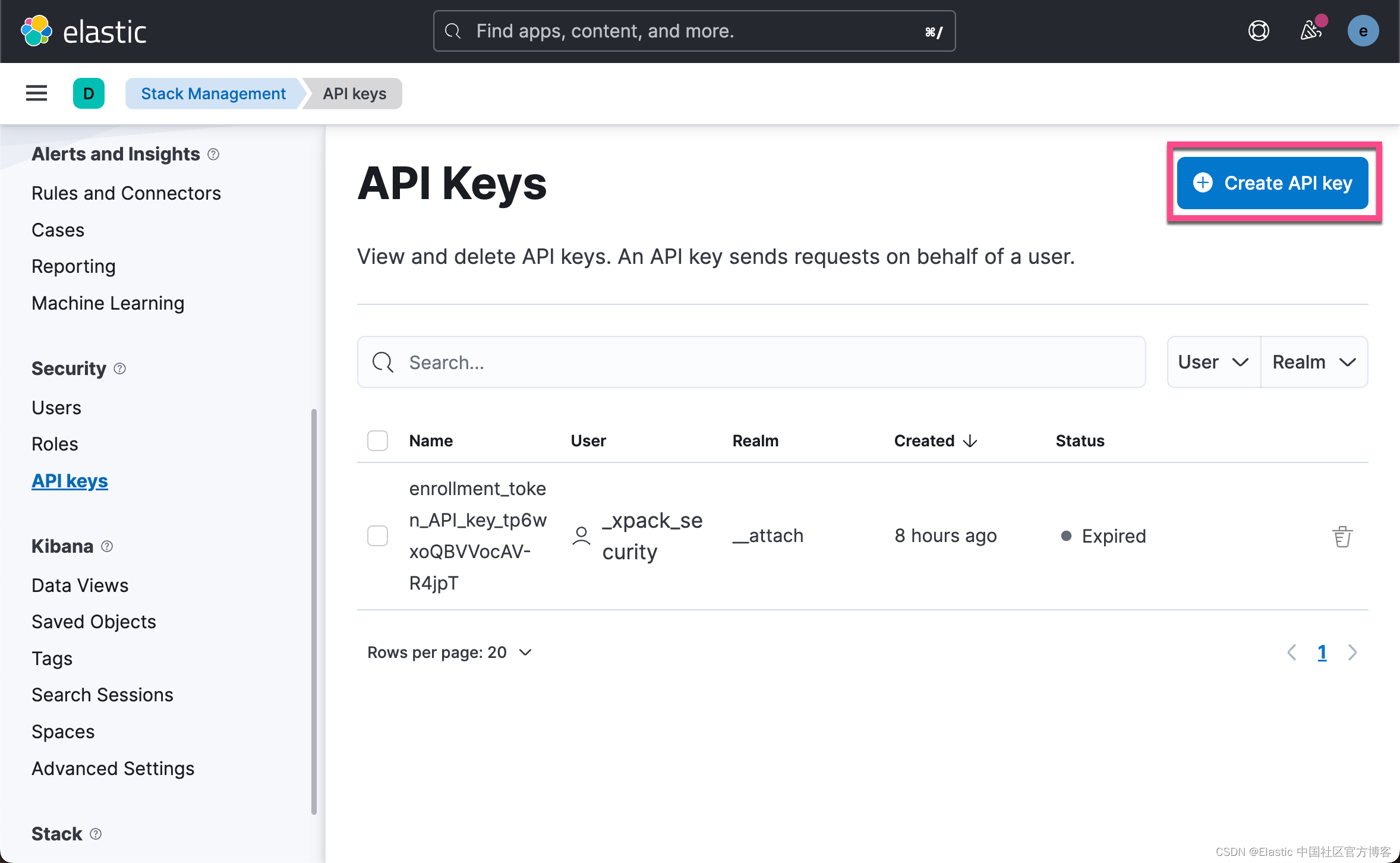Expand the User filter dropdown
The width and height of the screenshot is (1400, 863).
point(1213,362)
